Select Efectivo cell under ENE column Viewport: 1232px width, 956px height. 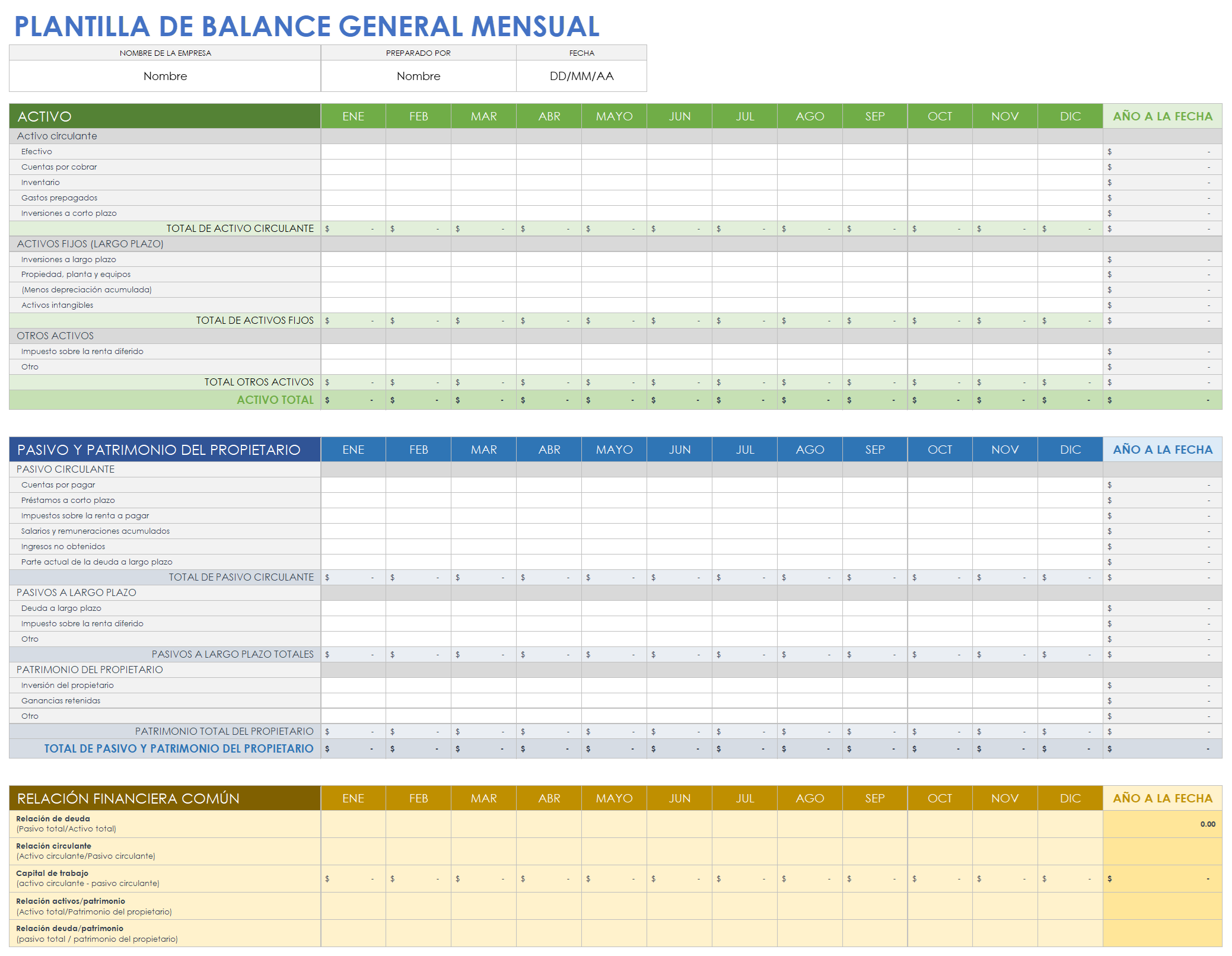click(x=354, y=151)
